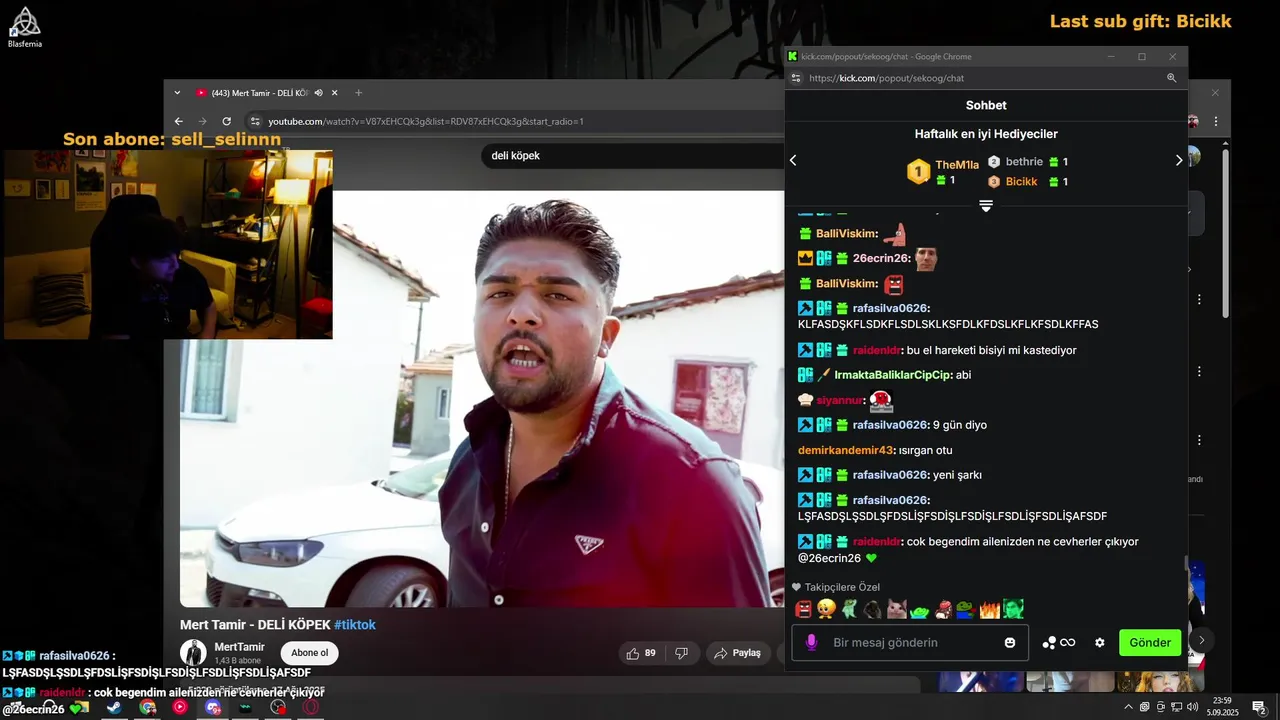Like the video with thumbs up
The width and height of the screenshot is (1280, 720).
[x=641, y=653]
